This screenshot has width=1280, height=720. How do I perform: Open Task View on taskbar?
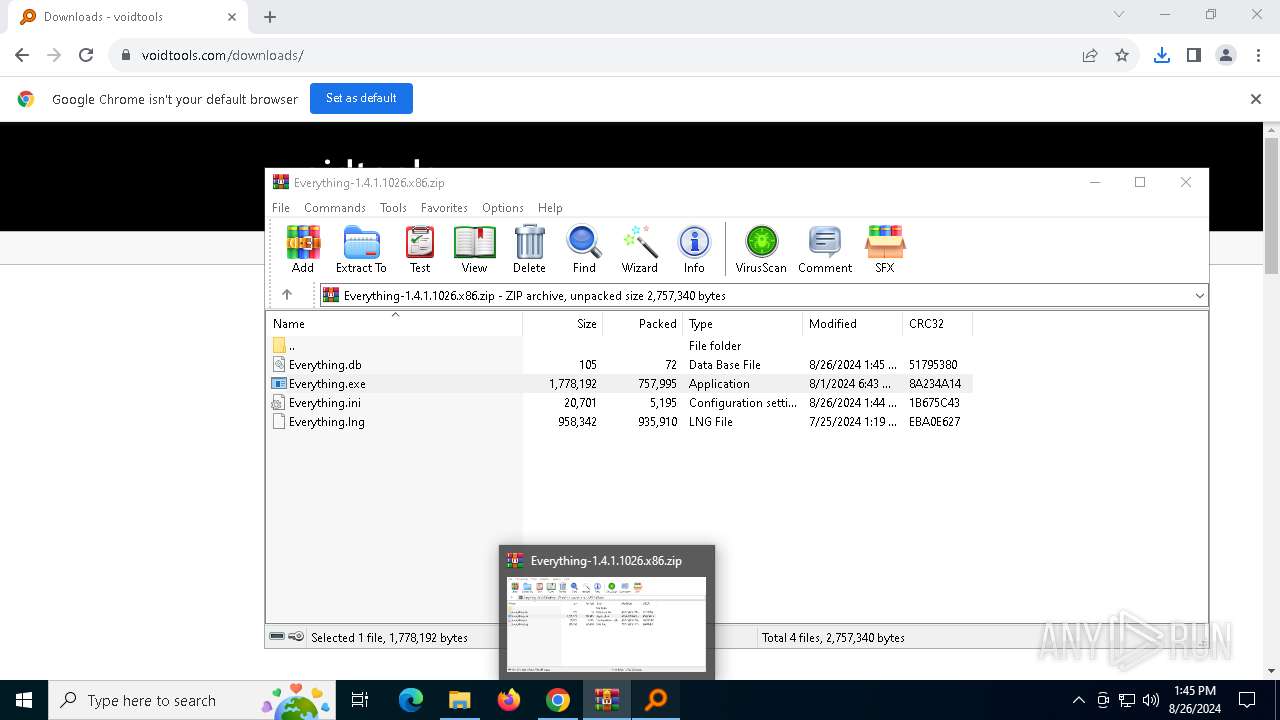click(361, 700)
